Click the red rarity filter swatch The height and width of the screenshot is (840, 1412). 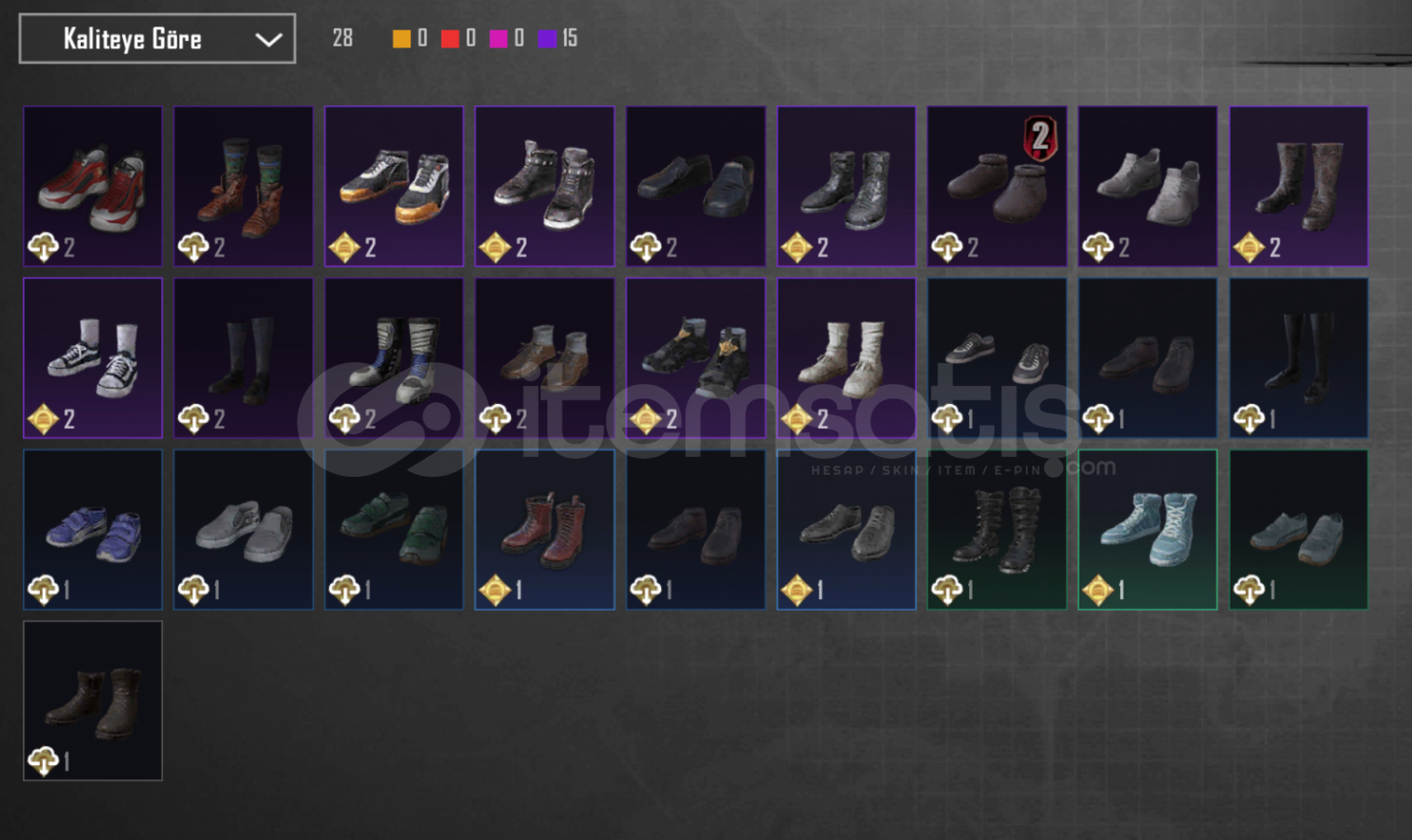point(450,38)
